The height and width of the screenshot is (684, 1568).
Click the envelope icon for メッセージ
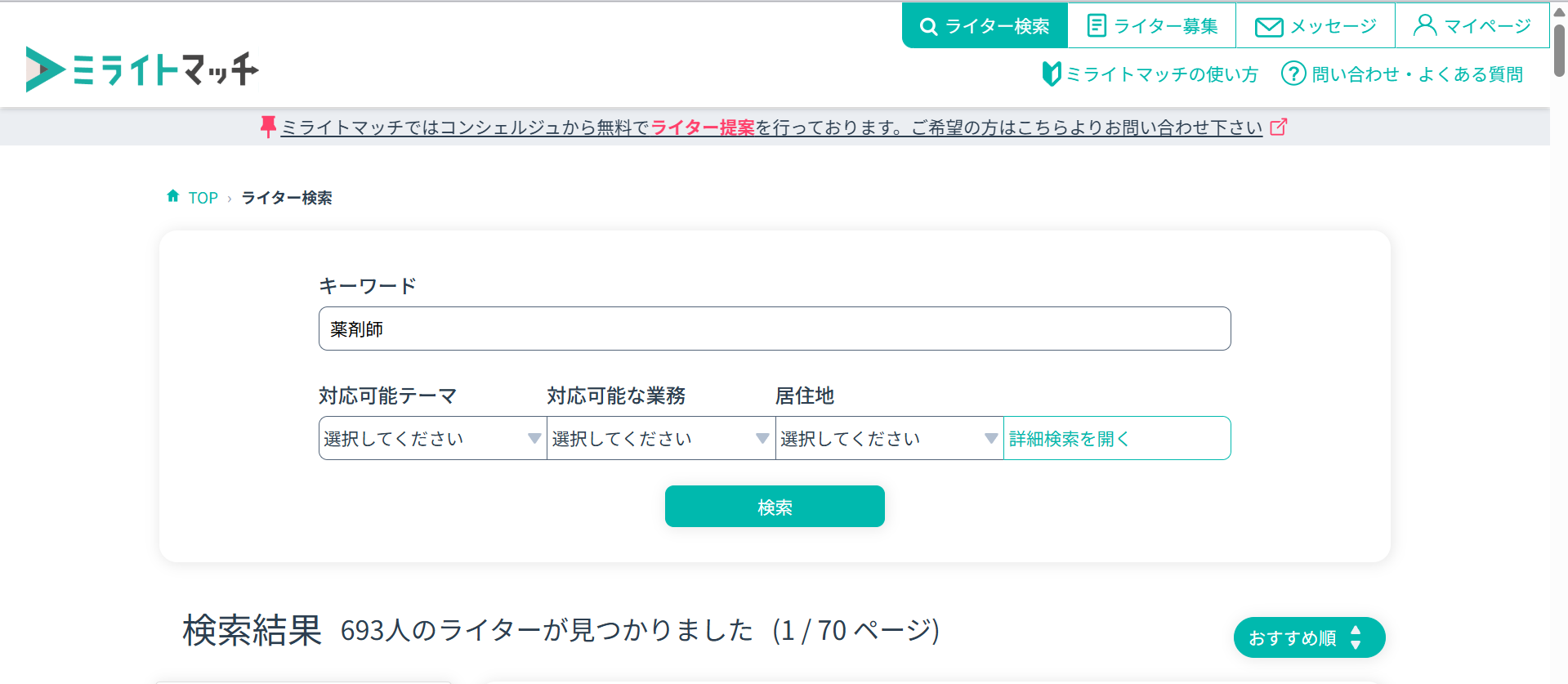1268,27
